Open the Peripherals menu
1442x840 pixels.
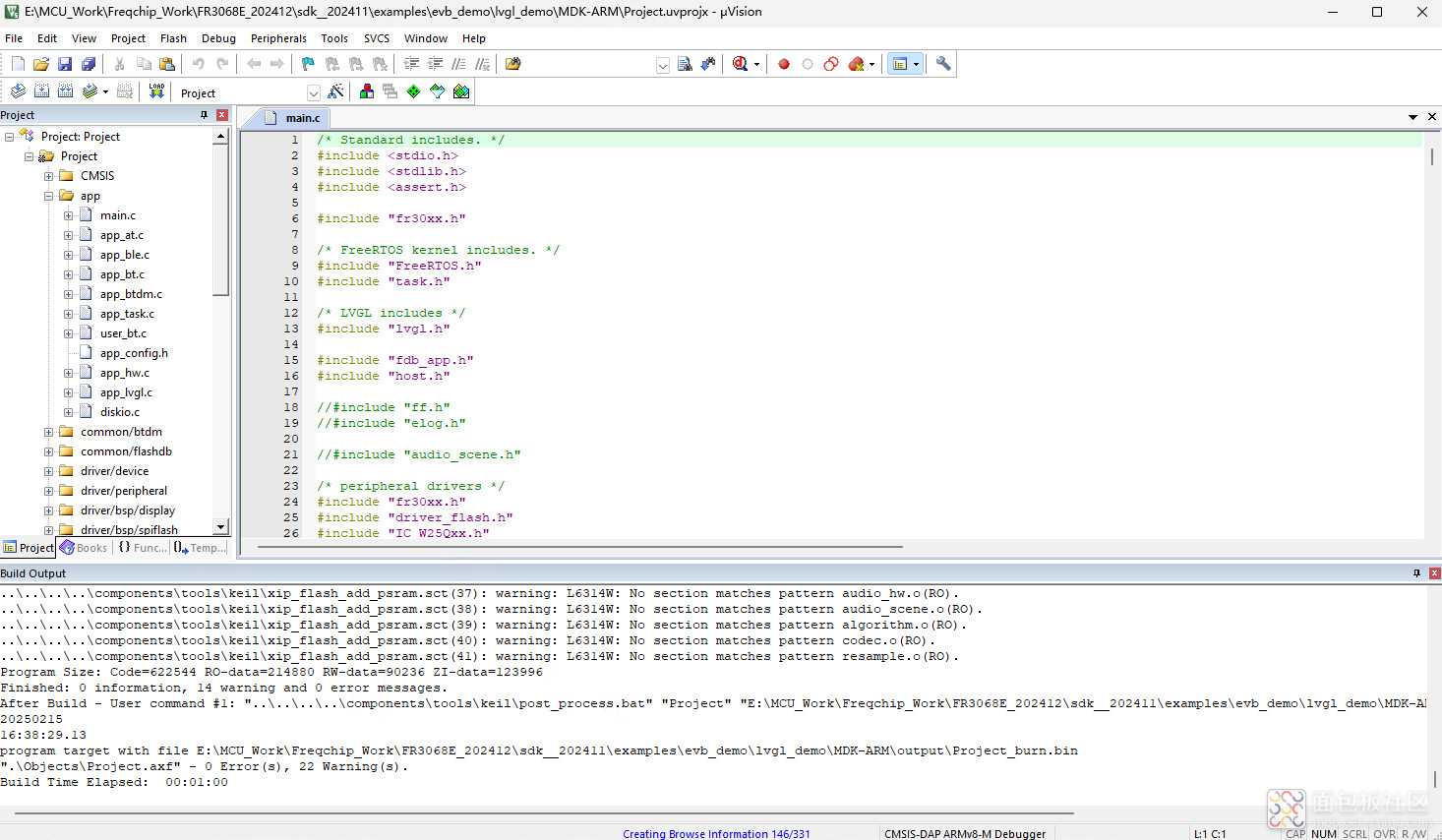click(278, 38)
